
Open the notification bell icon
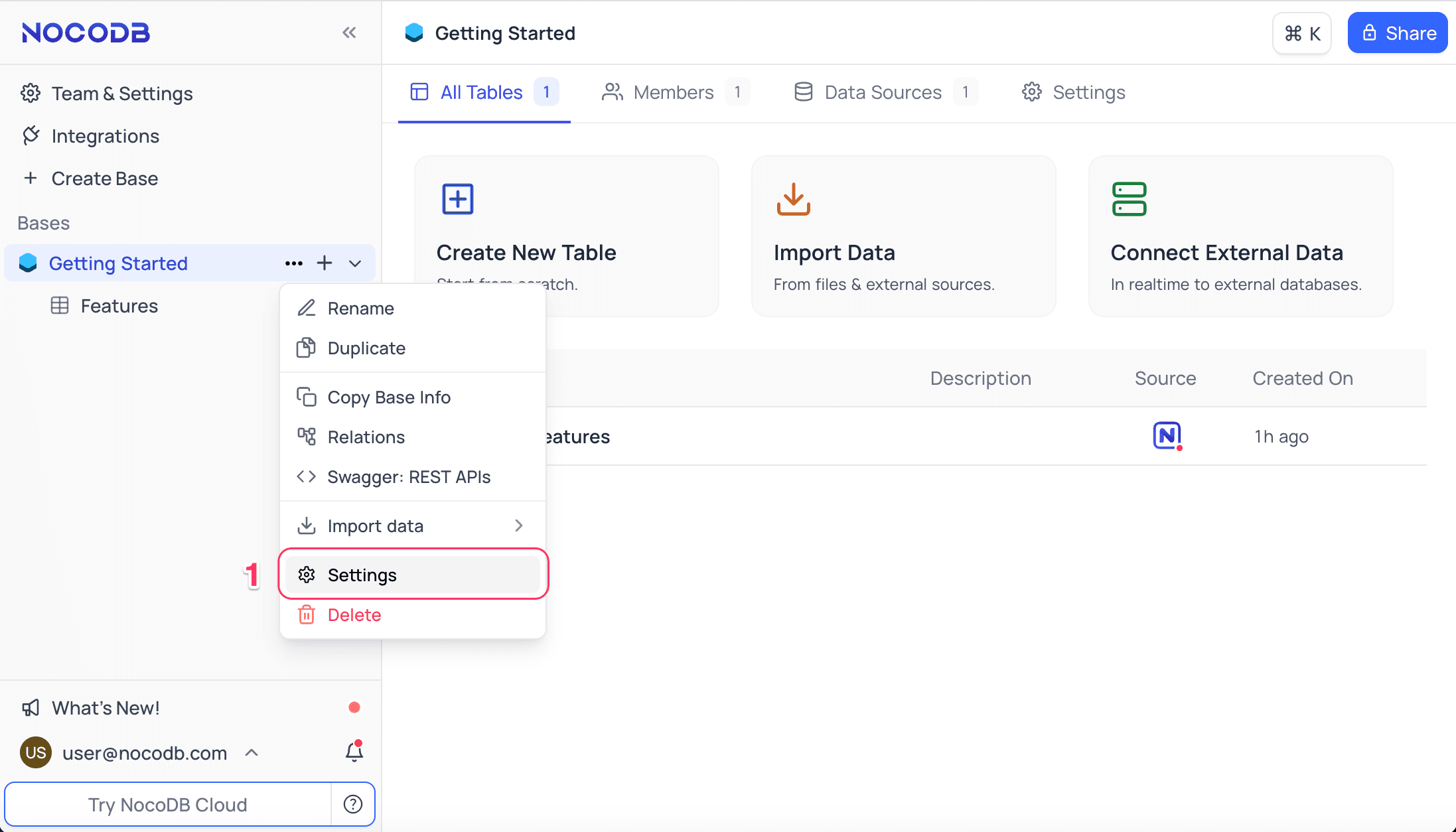click(352, 752)
